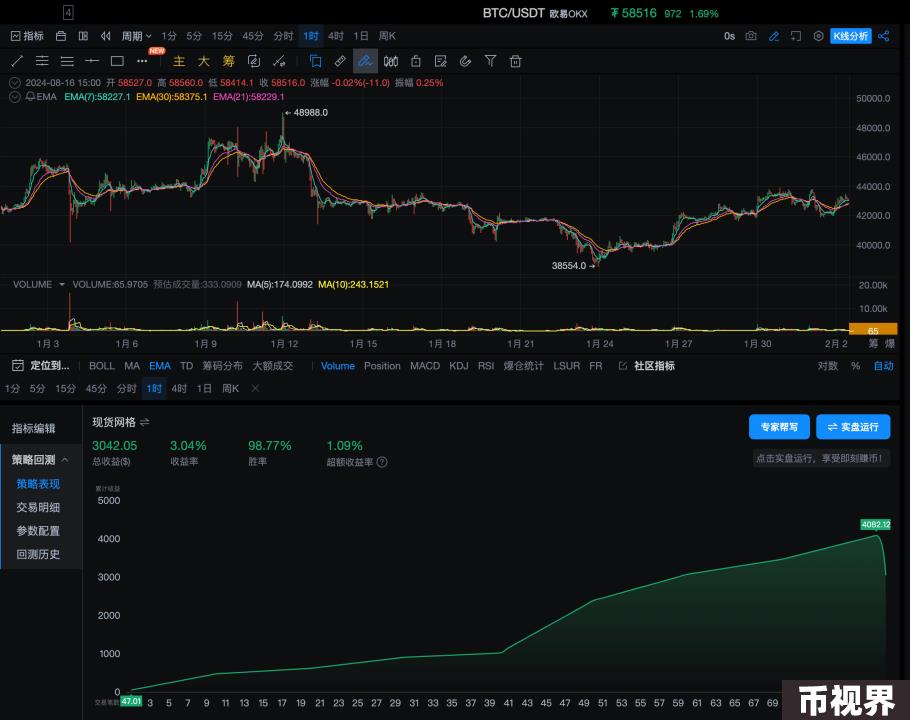The image size is (910, 720).
Task: Select the parallel channel lines tool
Action: [42, 61]
